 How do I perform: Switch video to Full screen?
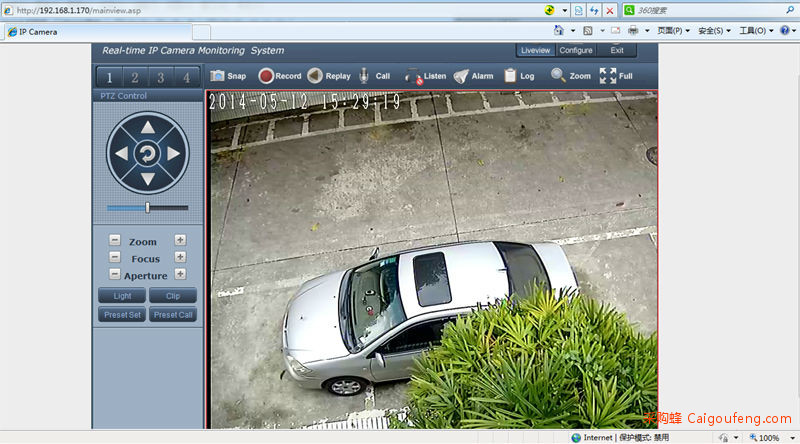(616, 76)
